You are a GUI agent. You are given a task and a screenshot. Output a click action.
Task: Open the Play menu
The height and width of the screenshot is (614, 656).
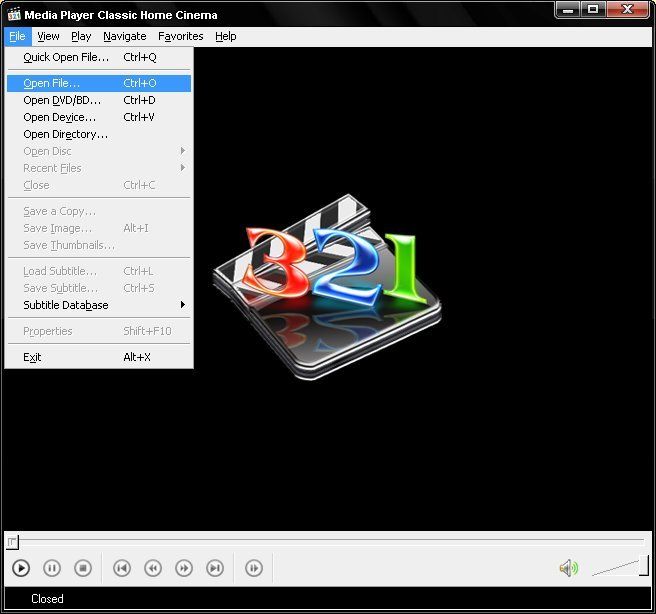click(81, 36)
